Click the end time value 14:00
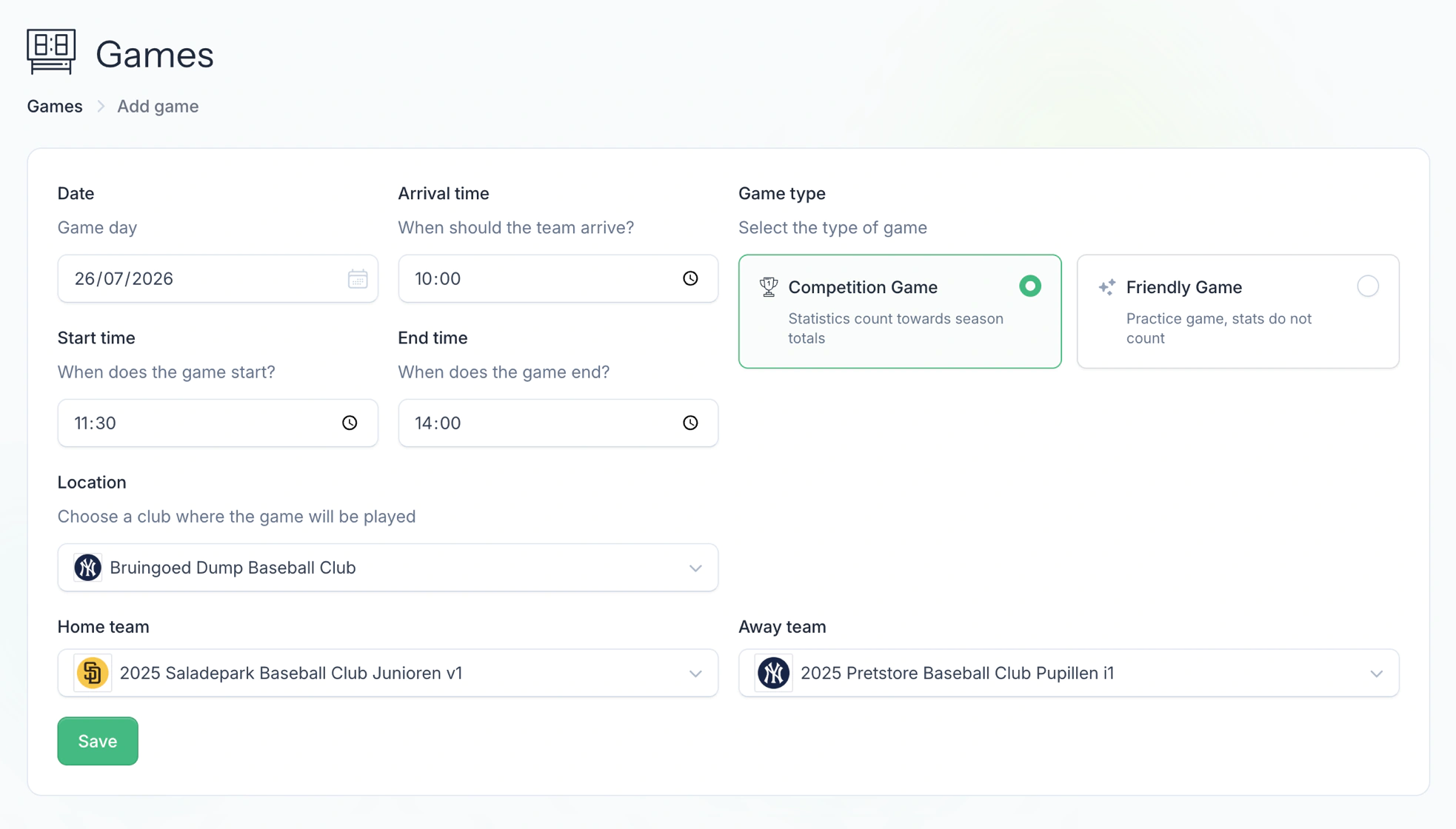The height and width of the screenshot is (829, 1456). 438,423
